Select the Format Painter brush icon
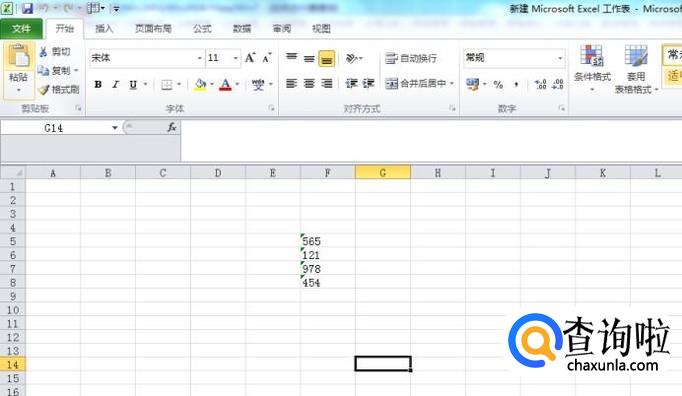682x396 pixels. point(44,90)
